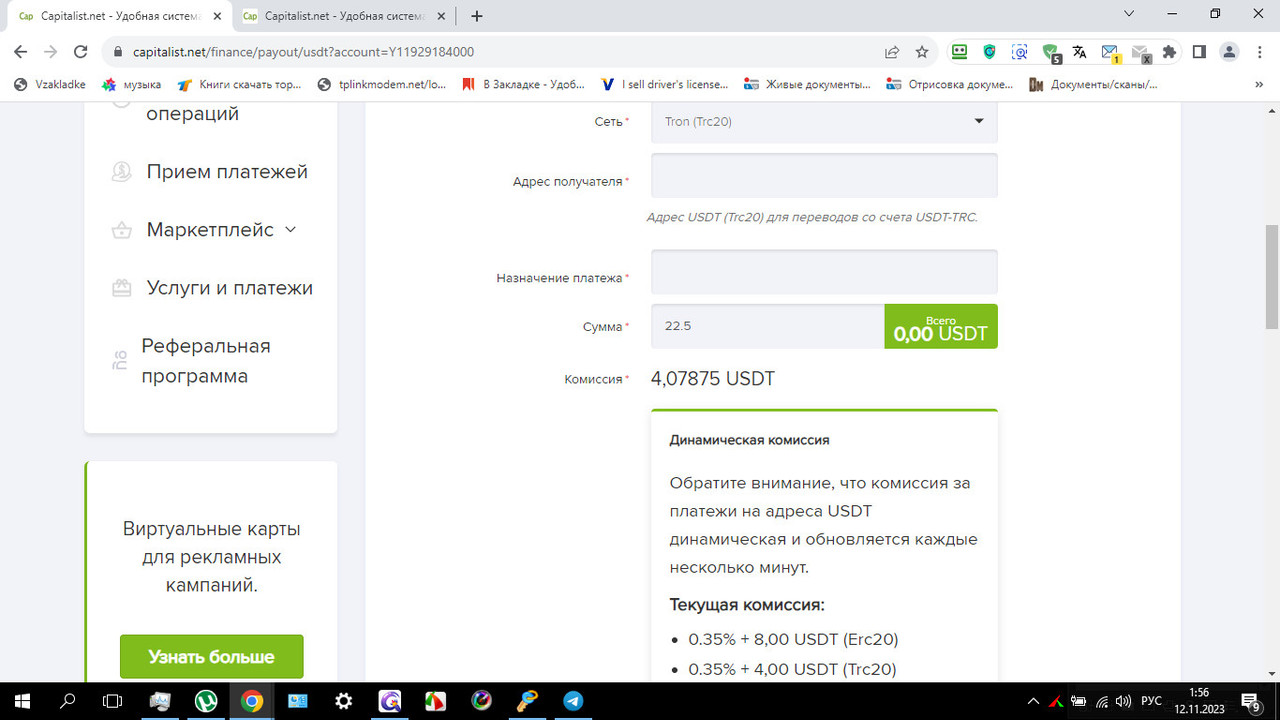Screen dimensions: 1280x720
Task: Open the Google Translate extension icon
Action: [1079, 52]
